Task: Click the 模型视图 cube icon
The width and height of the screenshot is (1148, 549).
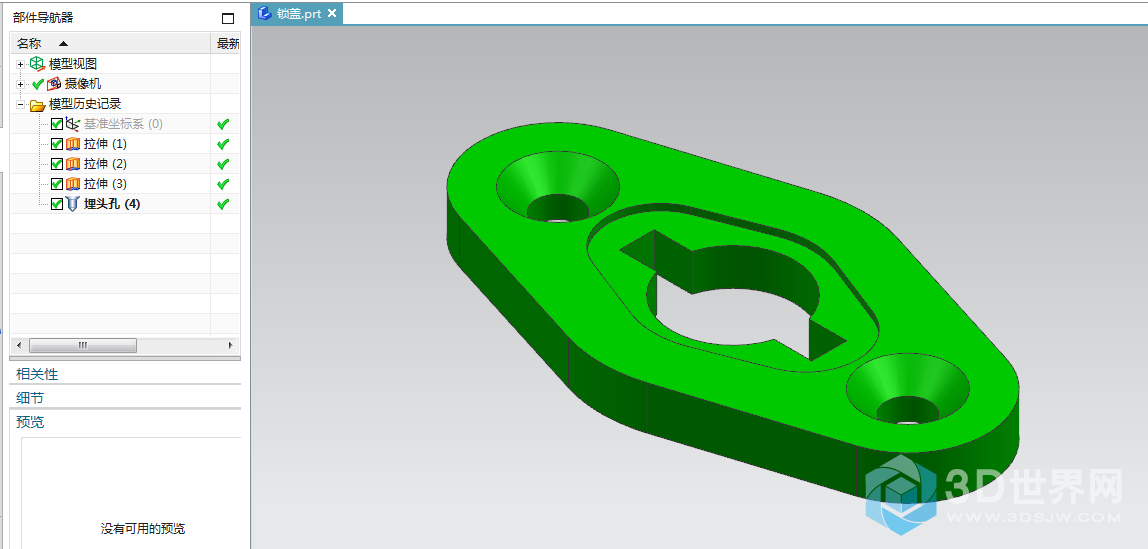Action: click(x=37, y=64)
